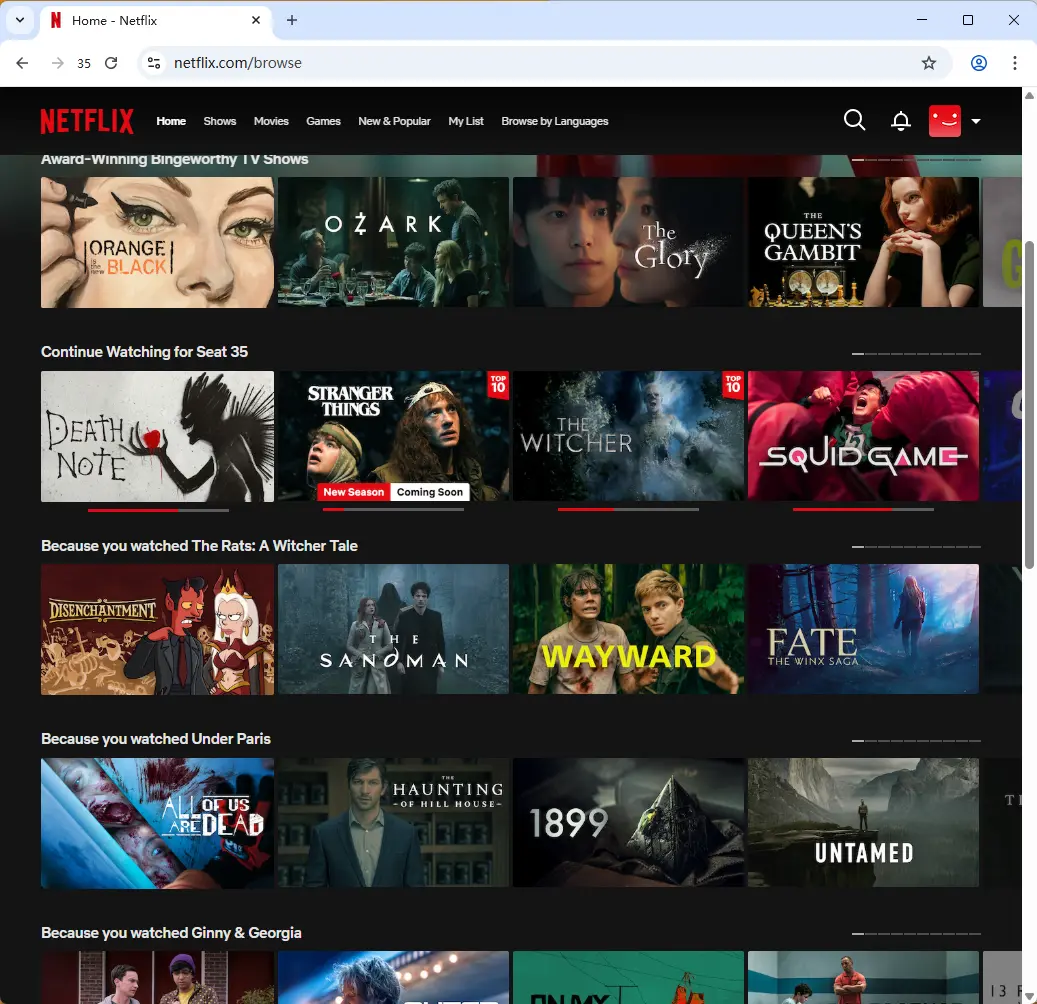
Task: Click the Squid Game watch progress bar
Action: coord(862,508)
